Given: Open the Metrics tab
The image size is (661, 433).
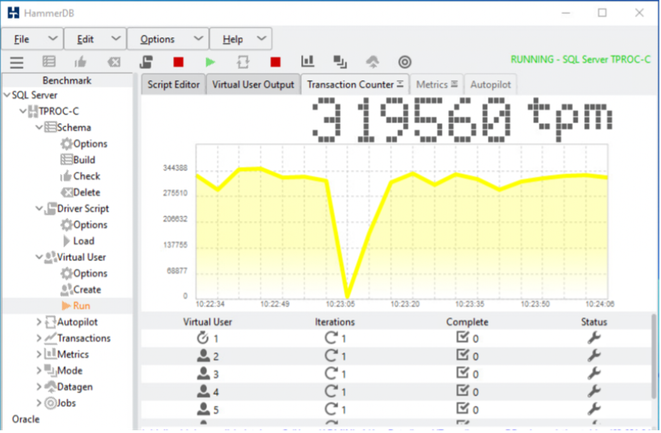Looking at the screenshot, I should [x=437, y=84].
